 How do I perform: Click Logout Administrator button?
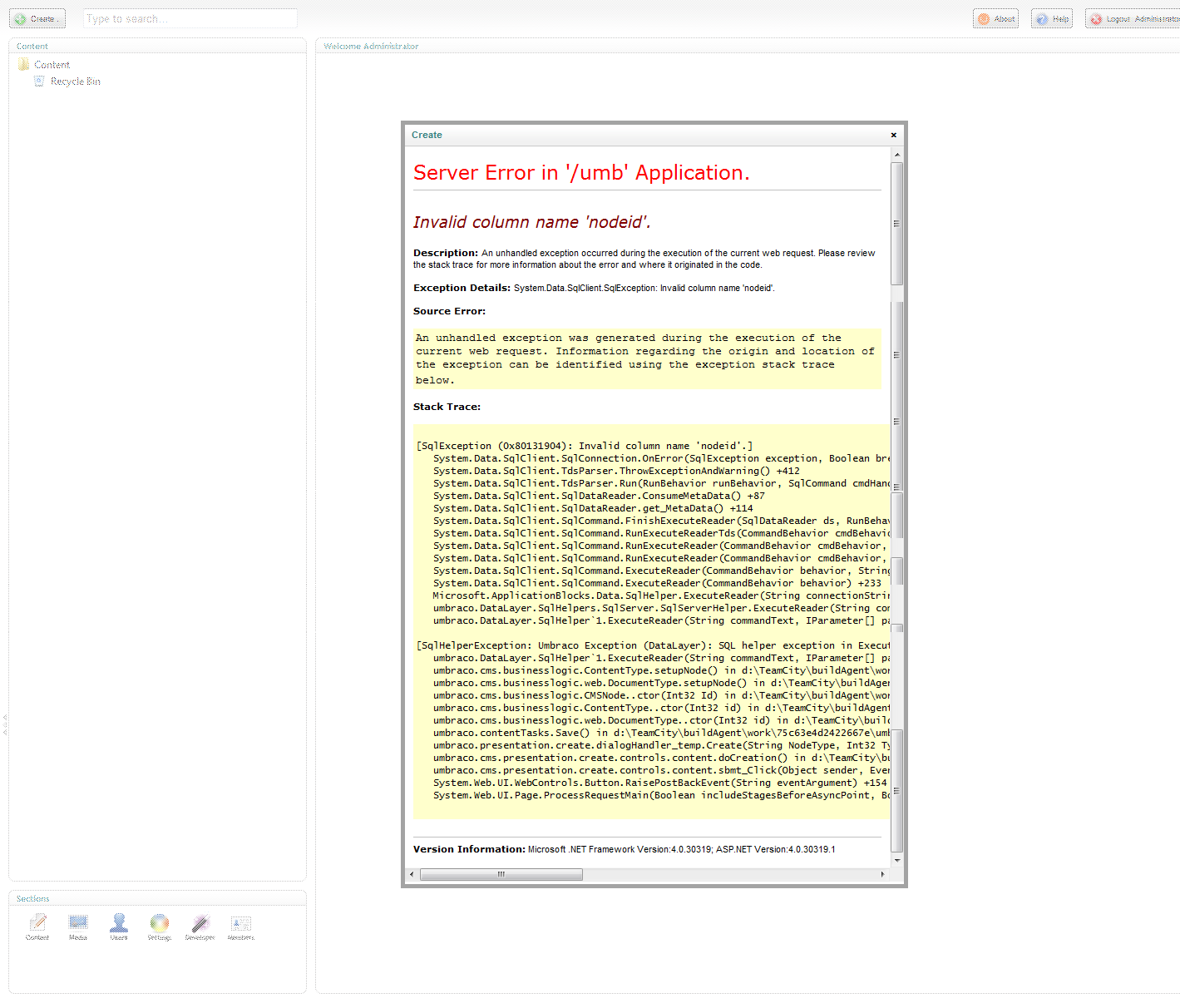(x=1133, y=18)
